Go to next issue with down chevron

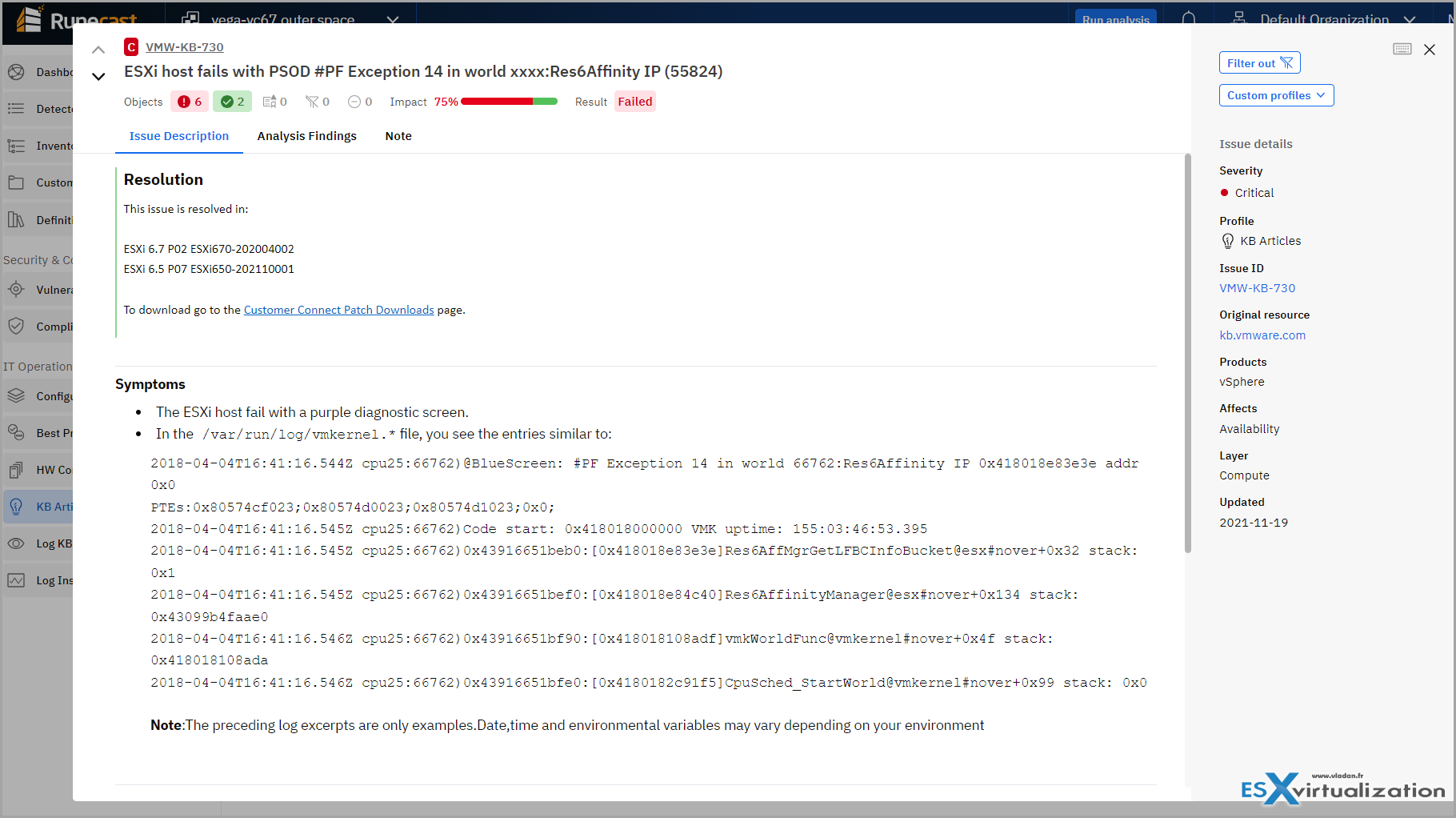98,77
